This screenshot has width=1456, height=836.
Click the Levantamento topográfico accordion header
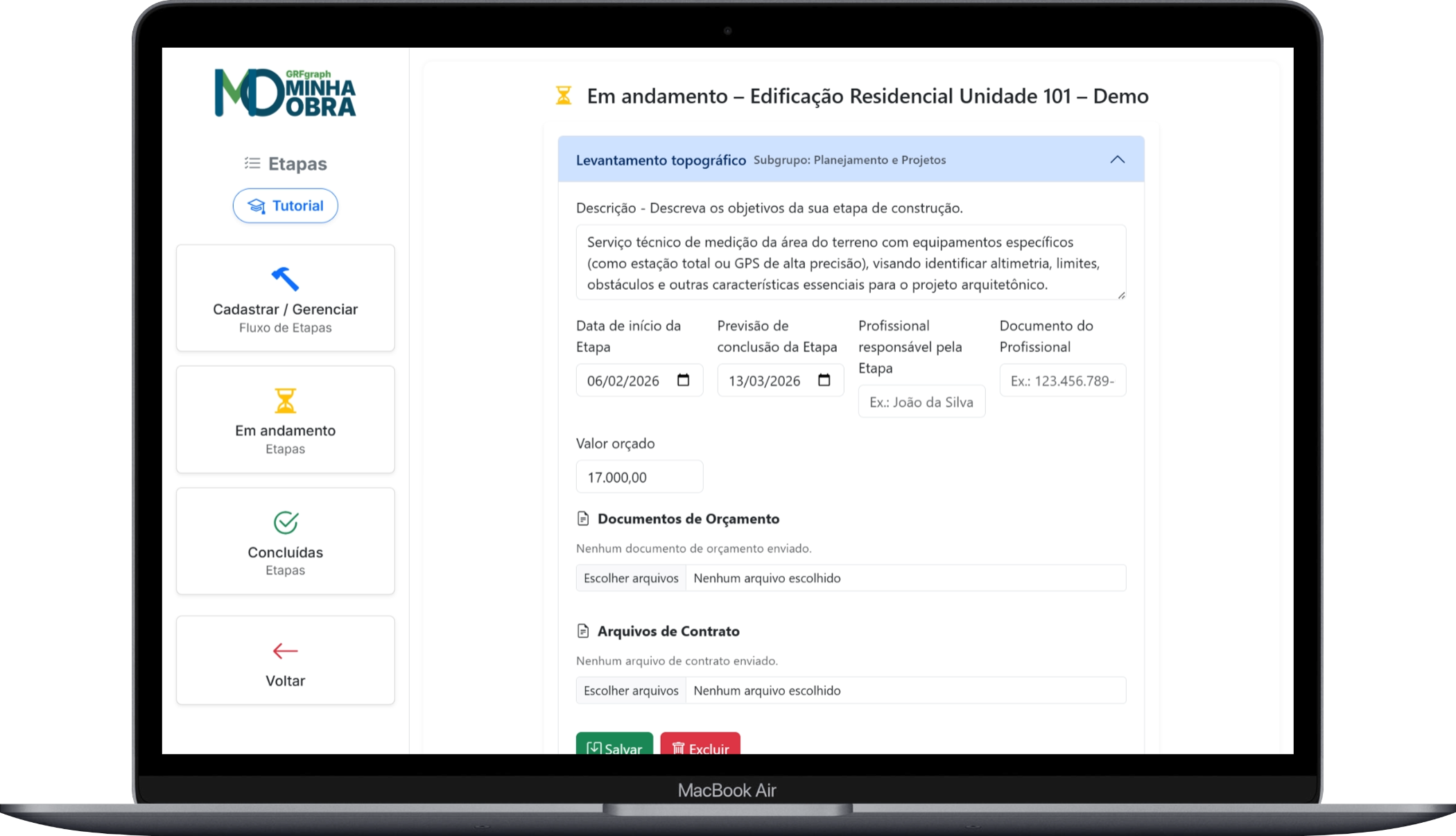[x=660, y=160]
